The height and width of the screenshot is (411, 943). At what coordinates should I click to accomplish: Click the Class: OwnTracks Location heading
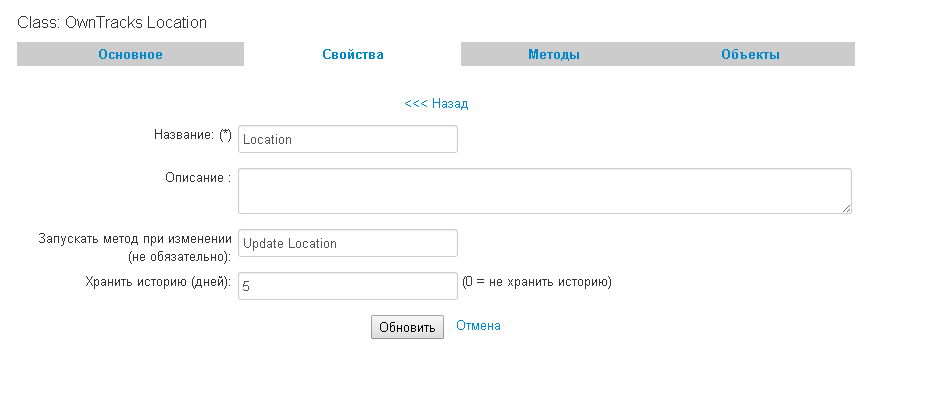click(112, 22)
